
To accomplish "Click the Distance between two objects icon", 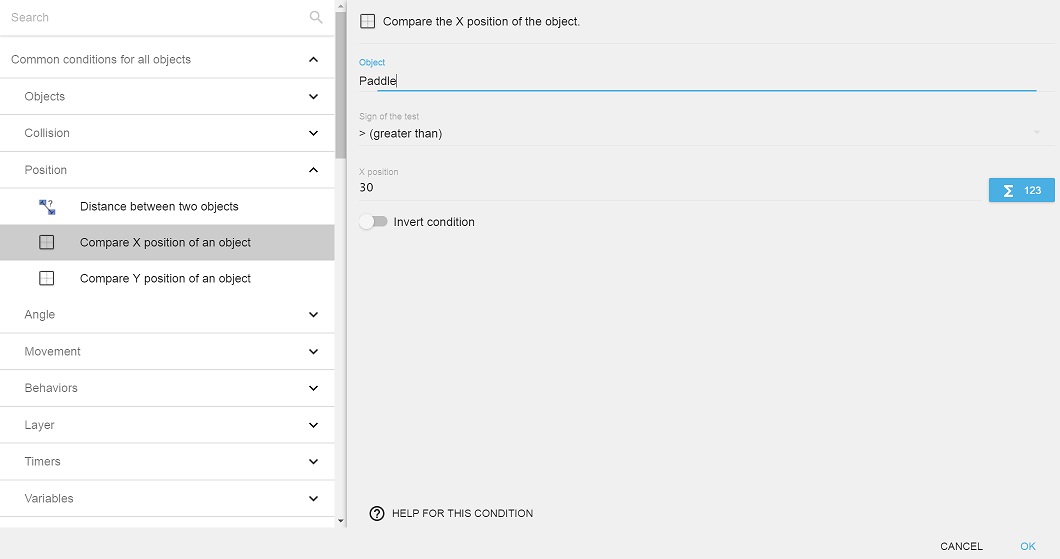I will click(x=47, y=207).
